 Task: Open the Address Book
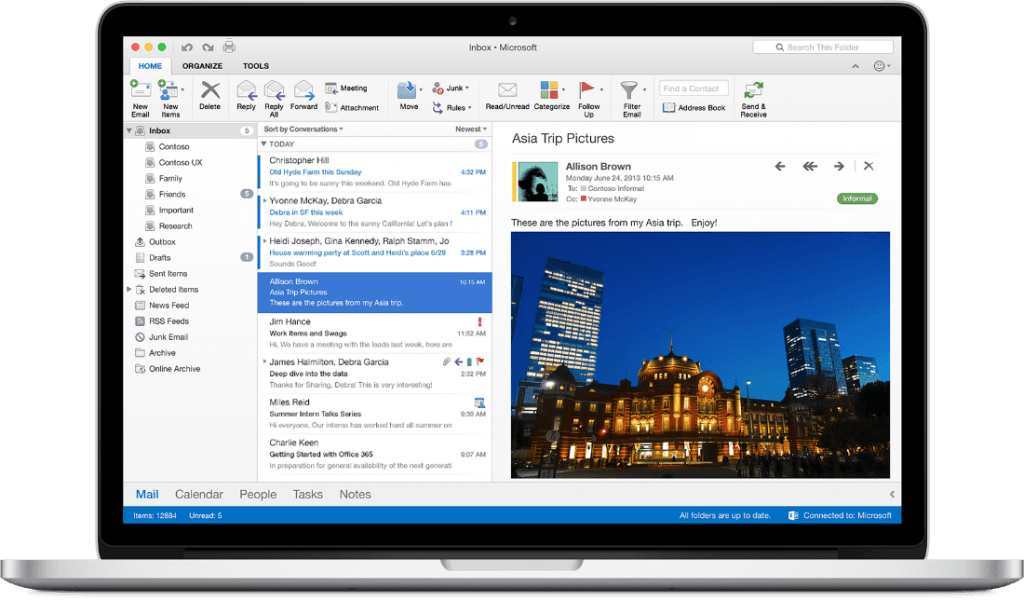pyautogui.click(x=694, y=107)
